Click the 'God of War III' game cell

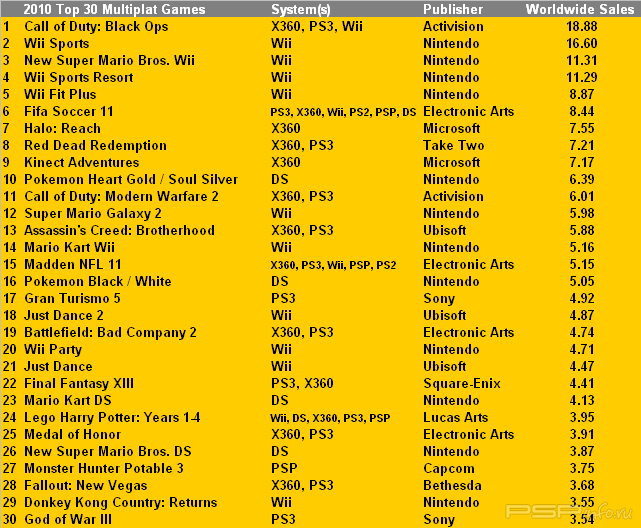click(x=67, y=519)
